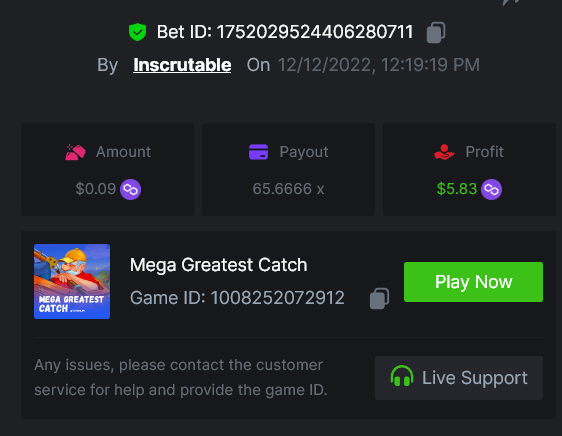Copy the Game ID to clipboard
This screenshot has height=436, width=562.
coord(379,298)
